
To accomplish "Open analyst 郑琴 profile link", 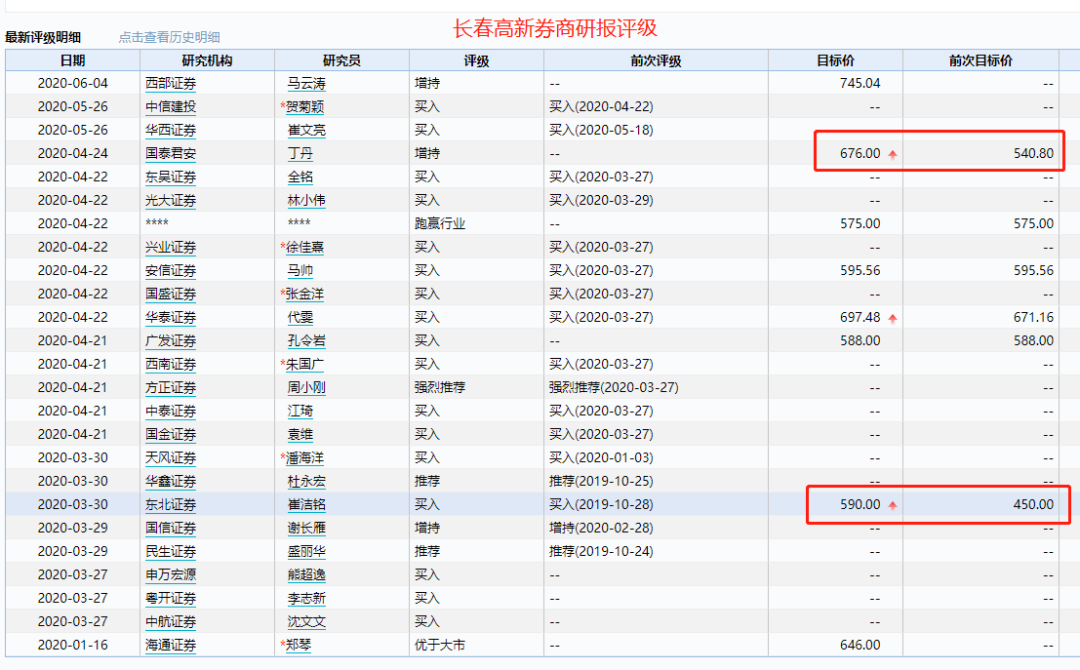I will click(299, 645).
